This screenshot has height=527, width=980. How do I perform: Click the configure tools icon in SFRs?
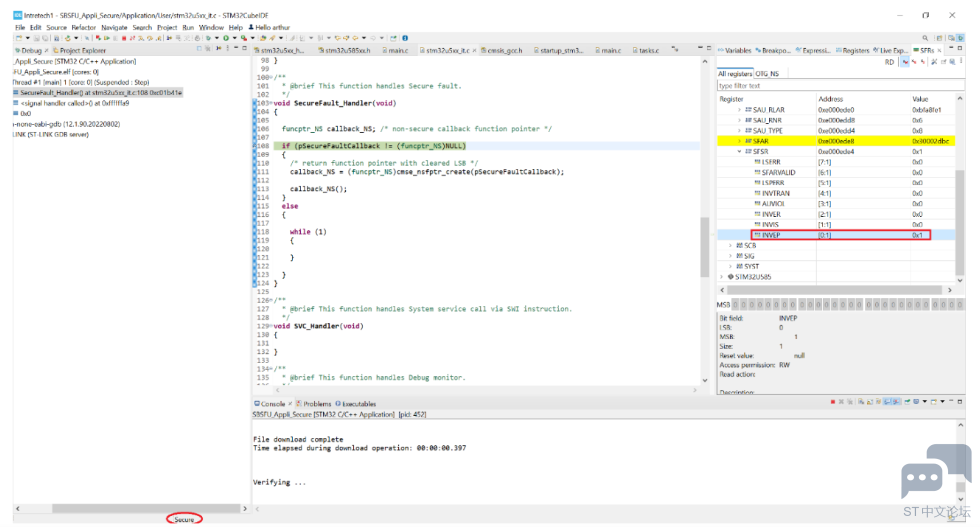(x=934, y=62)
